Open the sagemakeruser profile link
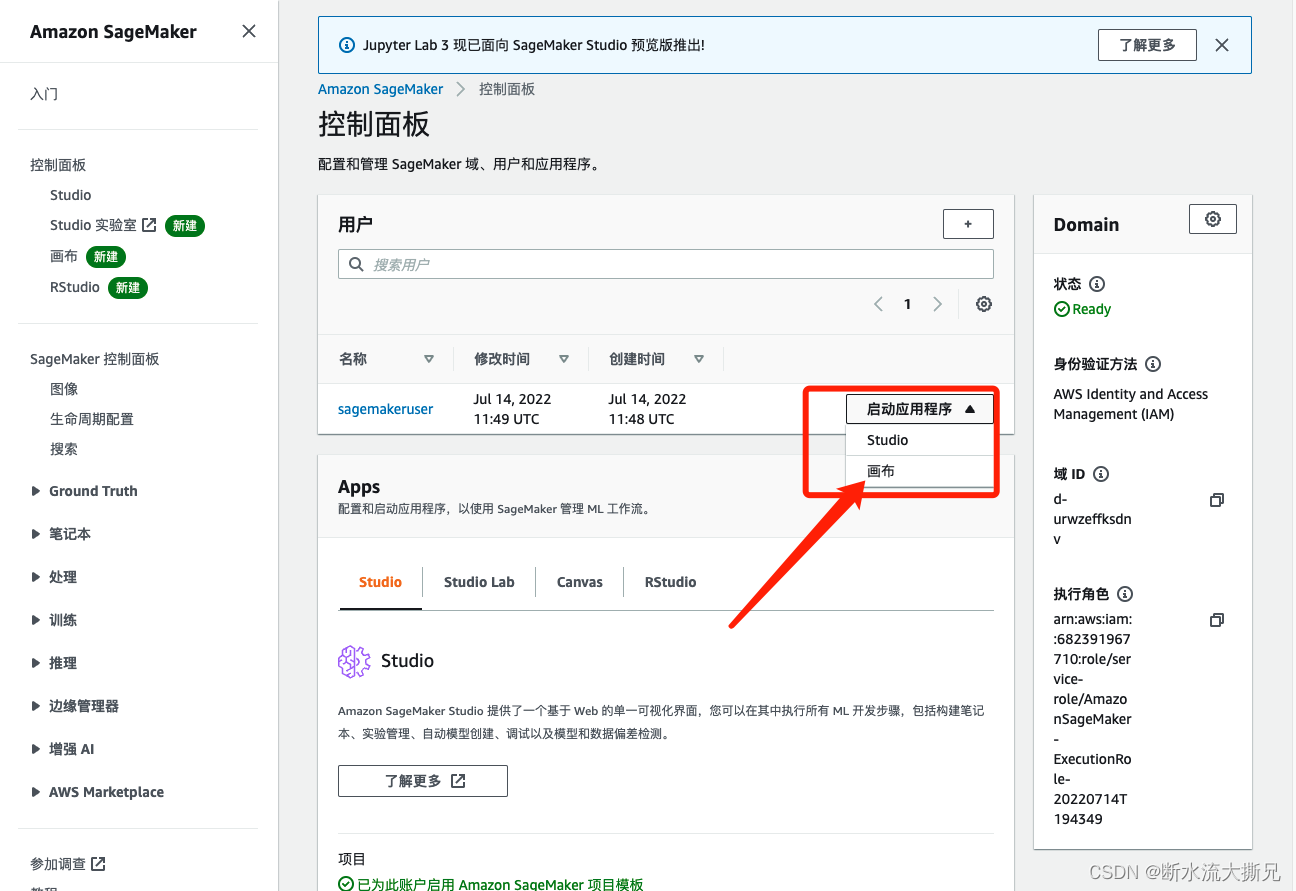This screenshot has height=891, width=1296. 386,409
